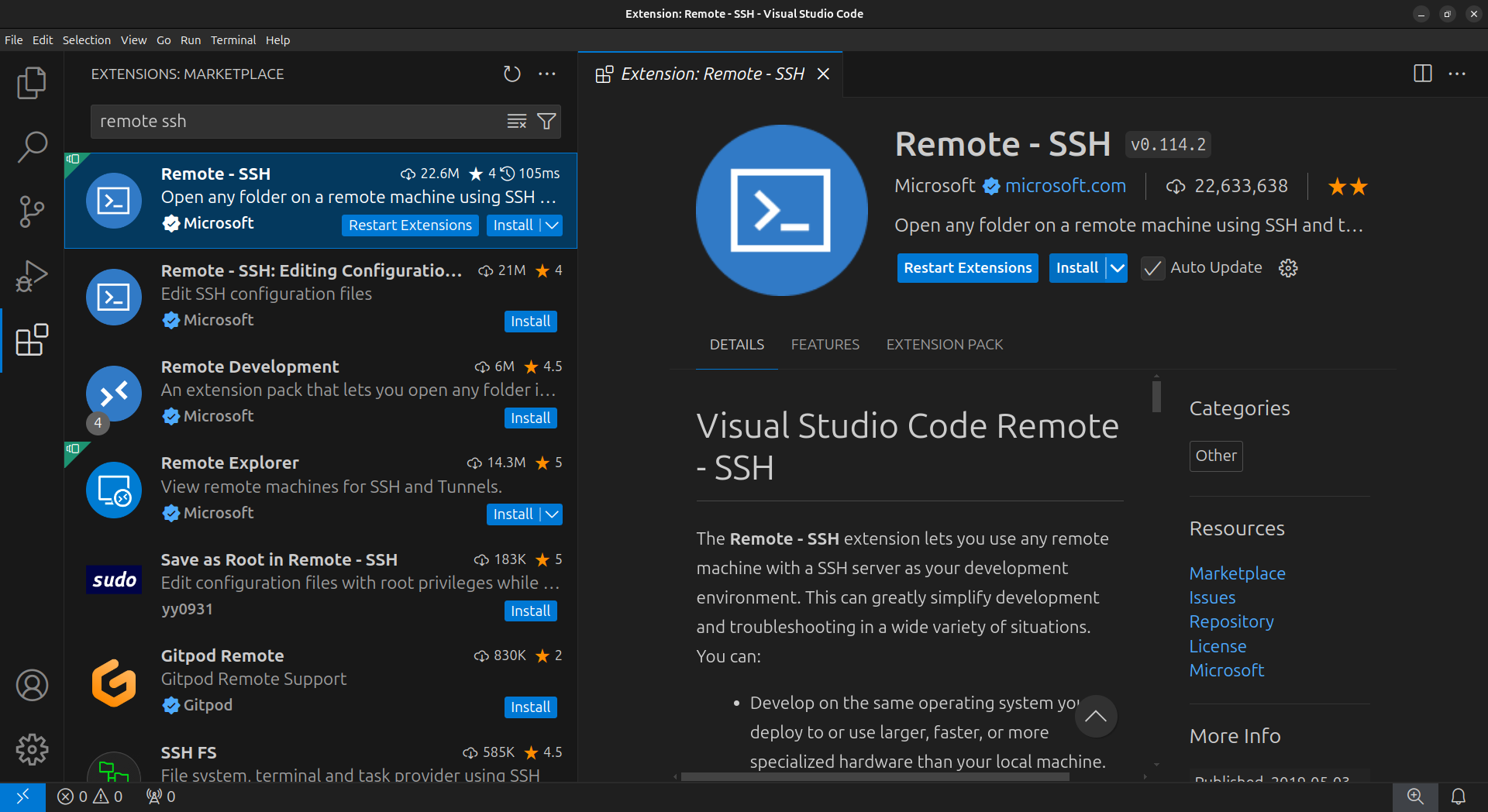
Task: Switch to the FEATURES tab
Action: tap(825, 345)
